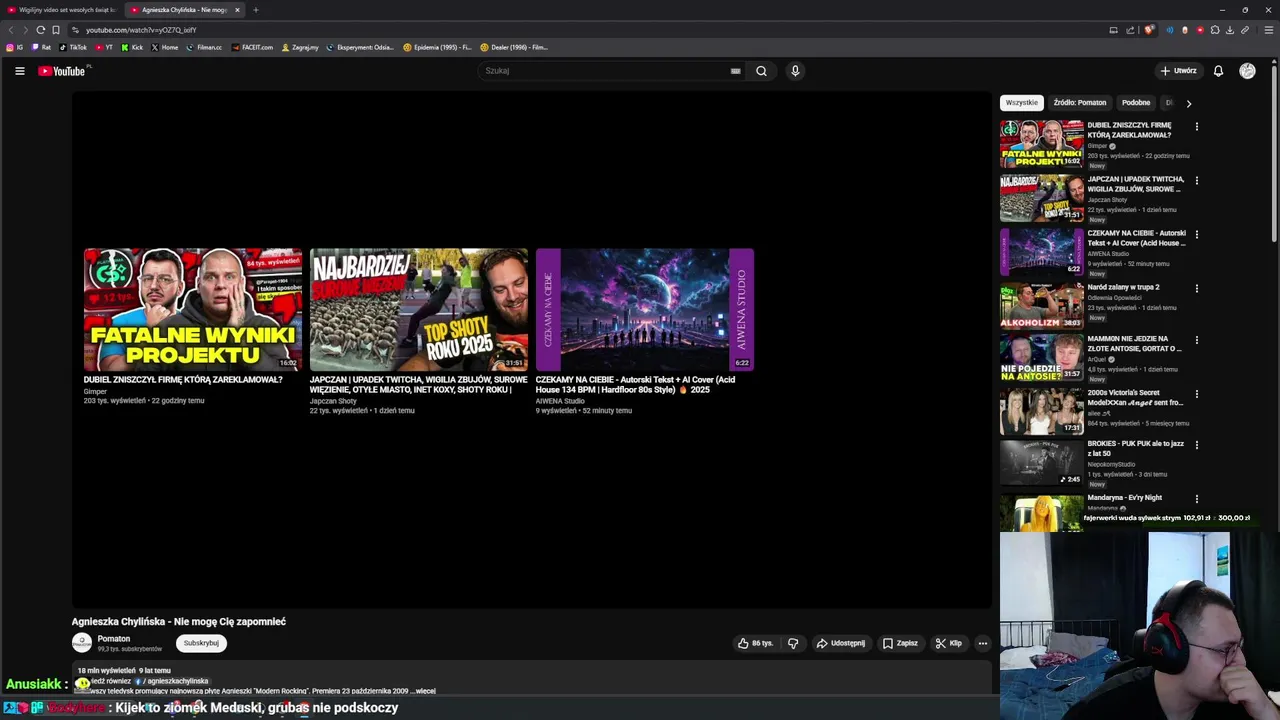This screenshot has height=720, width=1280.
Task: Click the Subskrybuj button
Action: click(201, 643)
